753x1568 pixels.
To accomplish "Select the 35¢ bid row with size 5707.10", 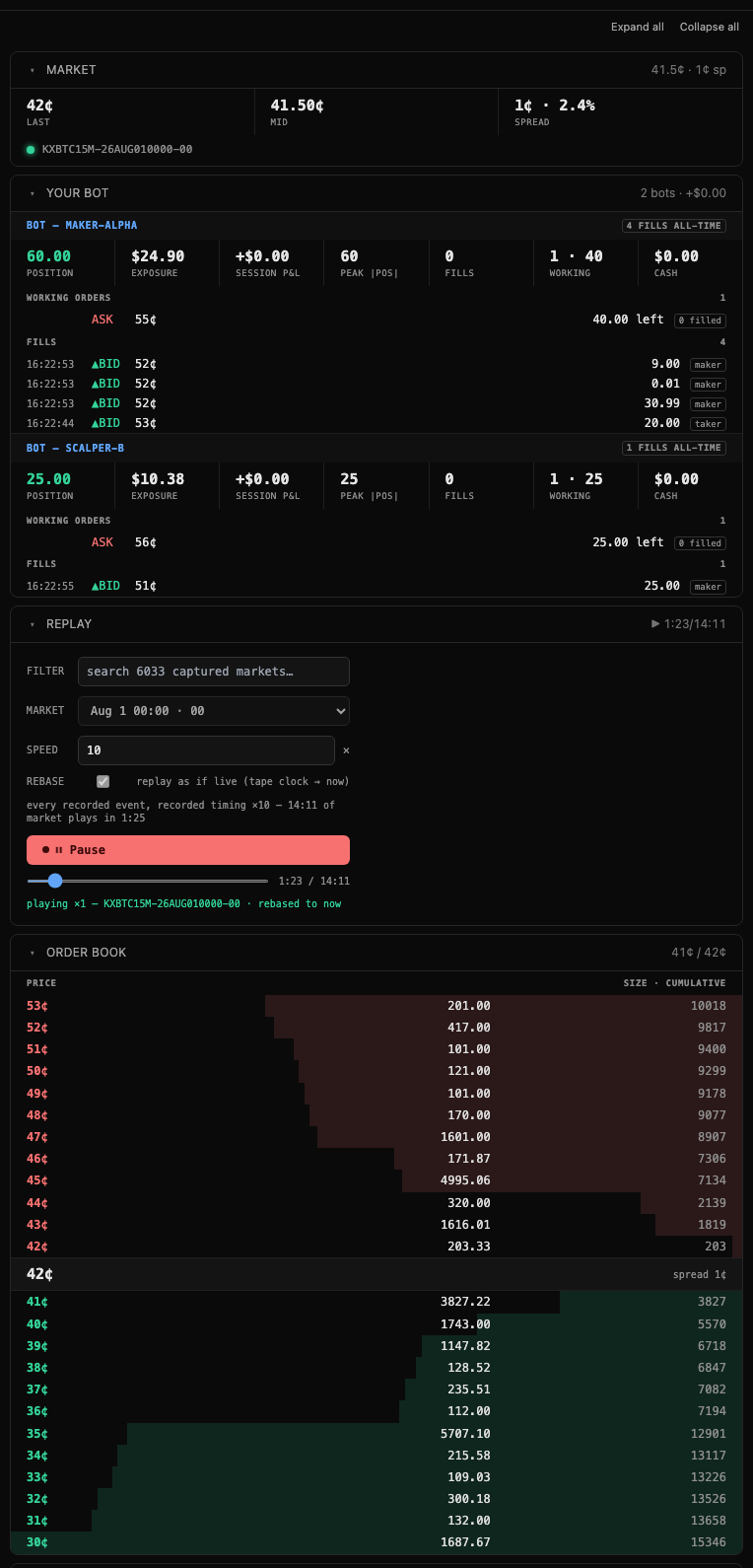I will tap(376, 1434).
